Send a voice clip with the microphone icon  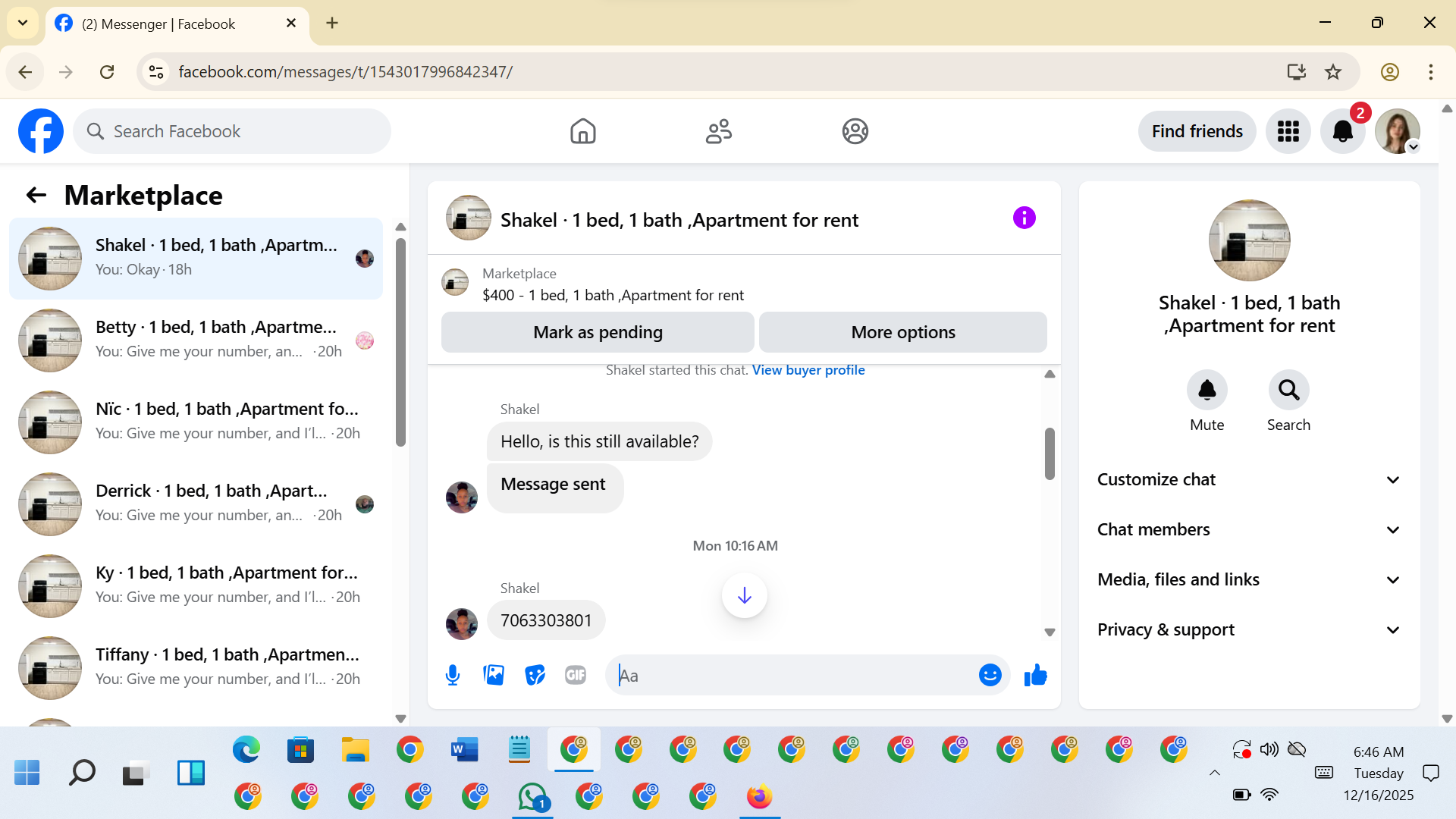coord(453,675)
